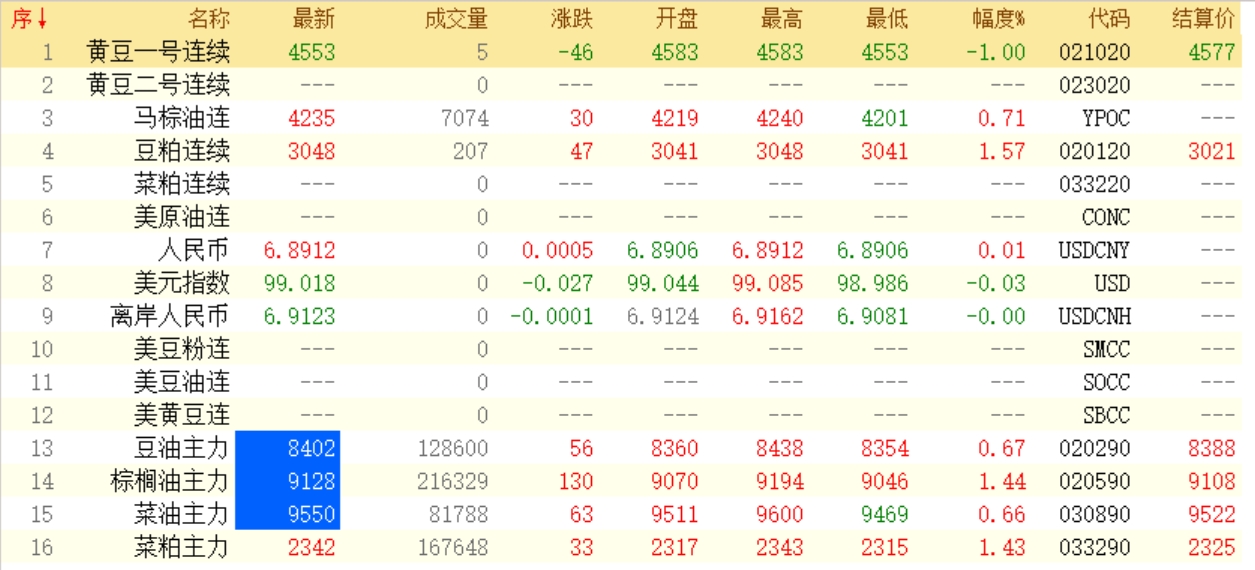Select the 黄豆一号连续 row
Screen dimensions: 1255x570
pos(158,52)
